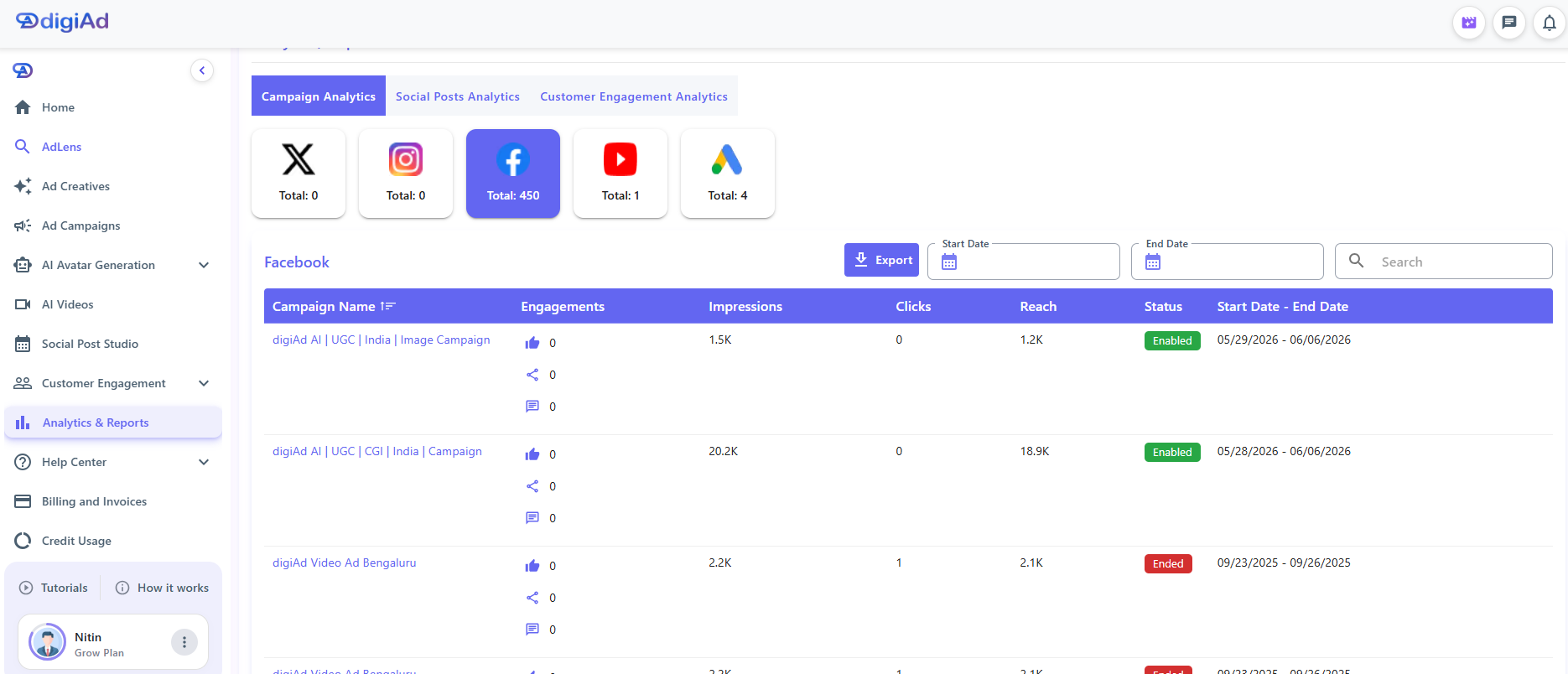1568x674 pixels.
Task: Click the Start Date field
Action: coord(1024,262)
